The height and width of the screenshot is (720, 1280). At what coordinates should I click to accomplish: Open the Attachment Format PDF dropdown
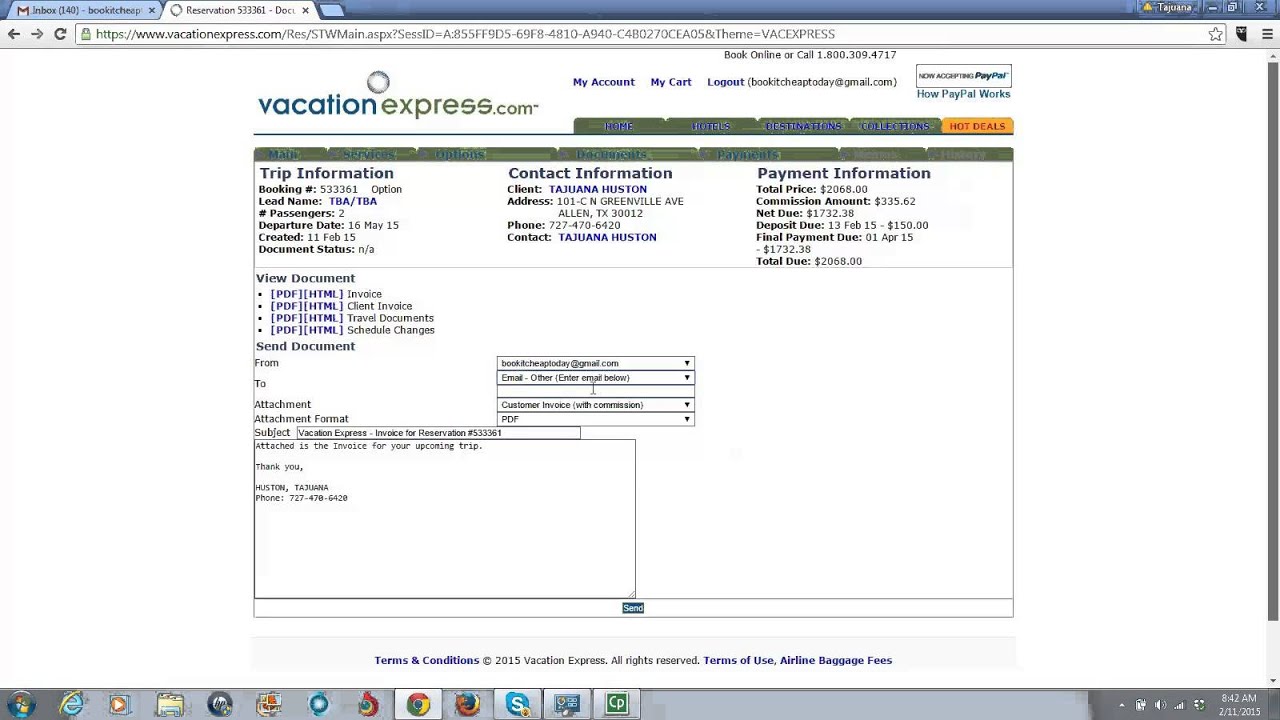595,419
